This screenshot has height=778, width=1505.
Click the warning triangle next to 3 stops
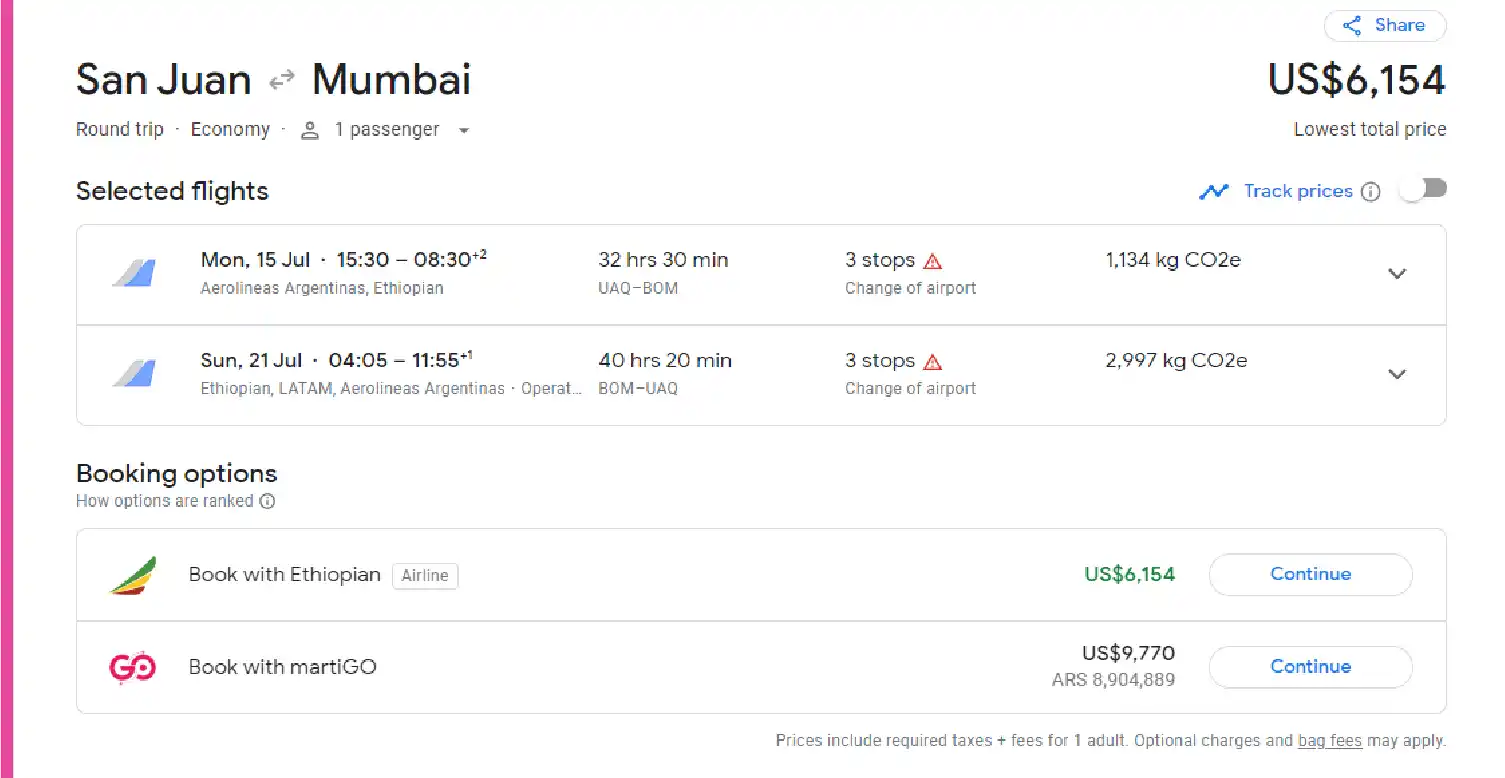(933, 259)
